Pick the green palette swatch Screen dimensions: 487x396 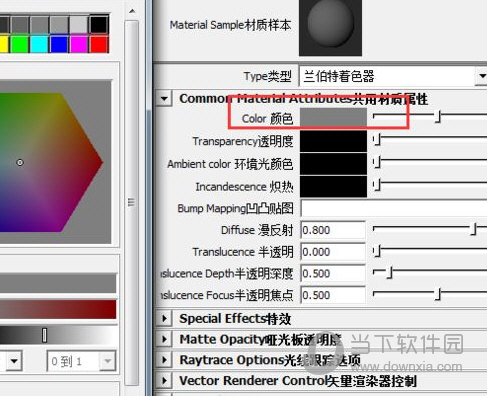(x=20, y=44)
